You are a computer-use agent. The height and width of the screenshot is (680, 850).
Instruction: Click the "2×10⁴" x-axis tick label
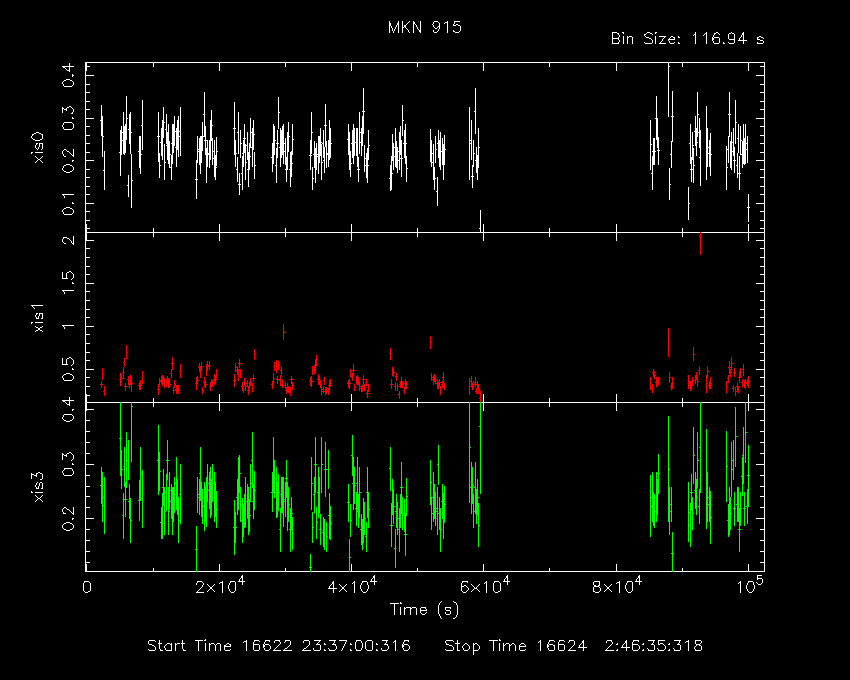[x=220, y=586]
